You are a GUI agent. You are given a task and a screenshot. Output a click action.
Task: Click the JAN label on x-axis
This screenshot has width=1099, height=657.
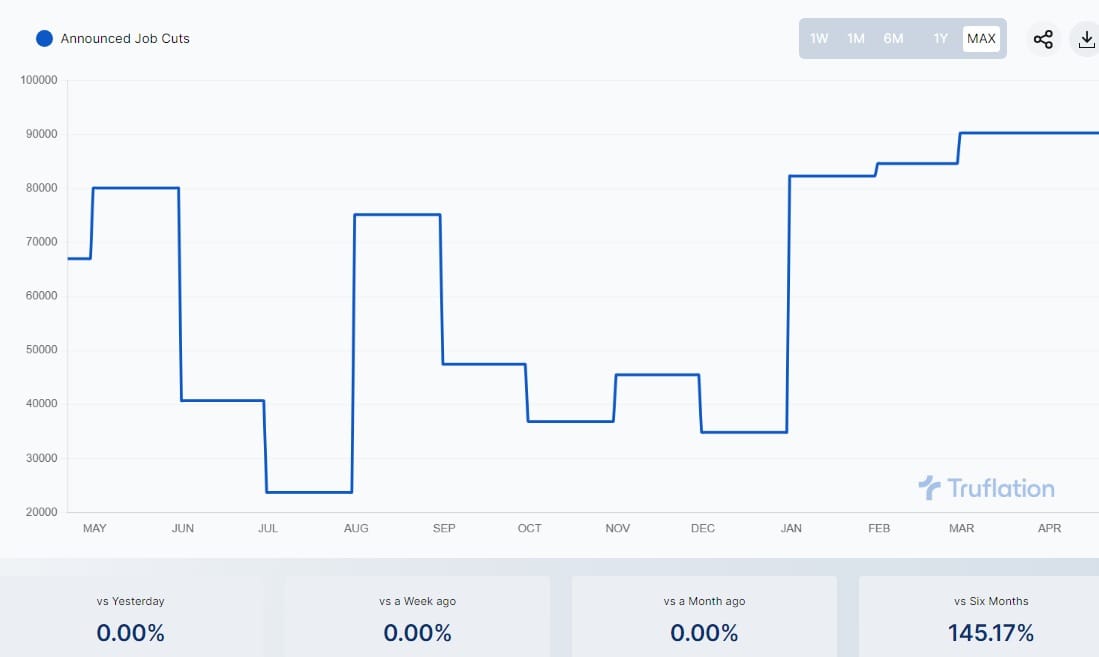tap(791, 528)
